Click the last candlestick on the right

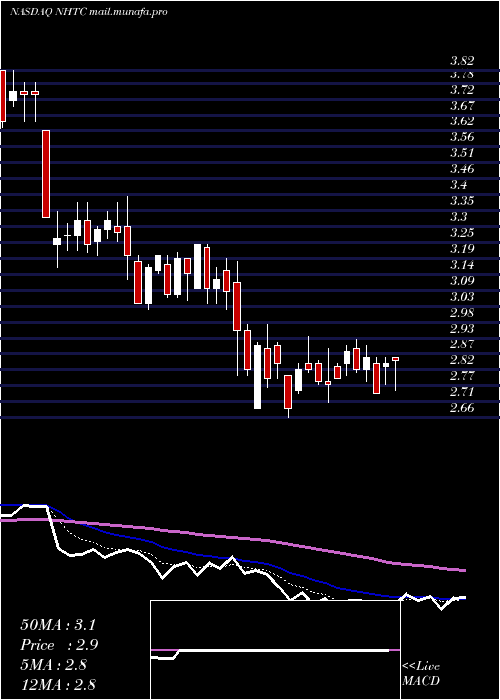tap(396, 374)
